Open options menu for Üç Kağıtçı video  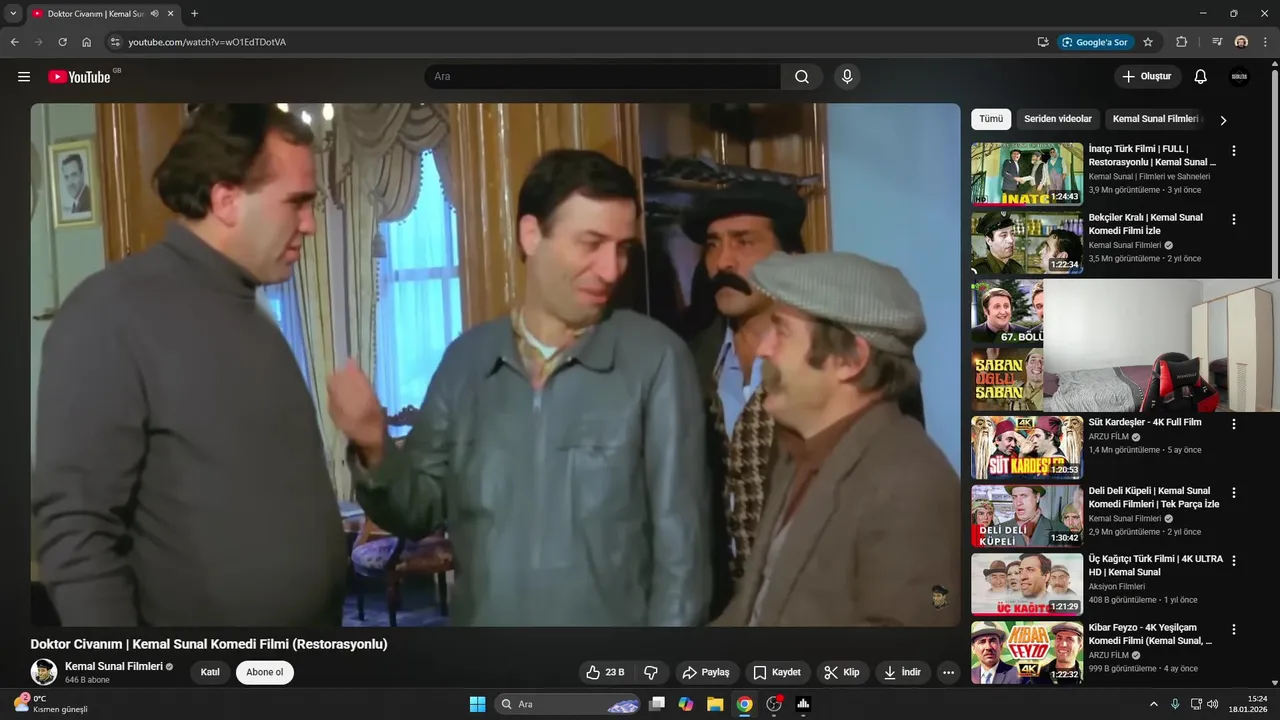pos(1234,561)
